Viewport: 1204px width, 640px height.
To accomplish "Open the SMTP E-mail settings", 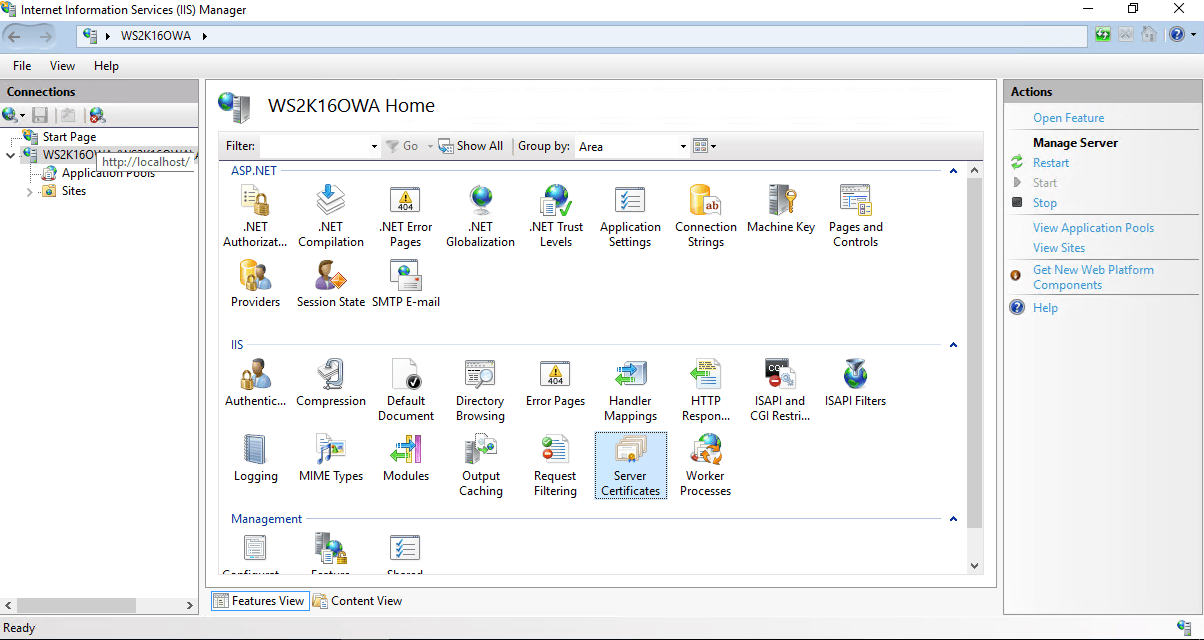I will point(405,282).
